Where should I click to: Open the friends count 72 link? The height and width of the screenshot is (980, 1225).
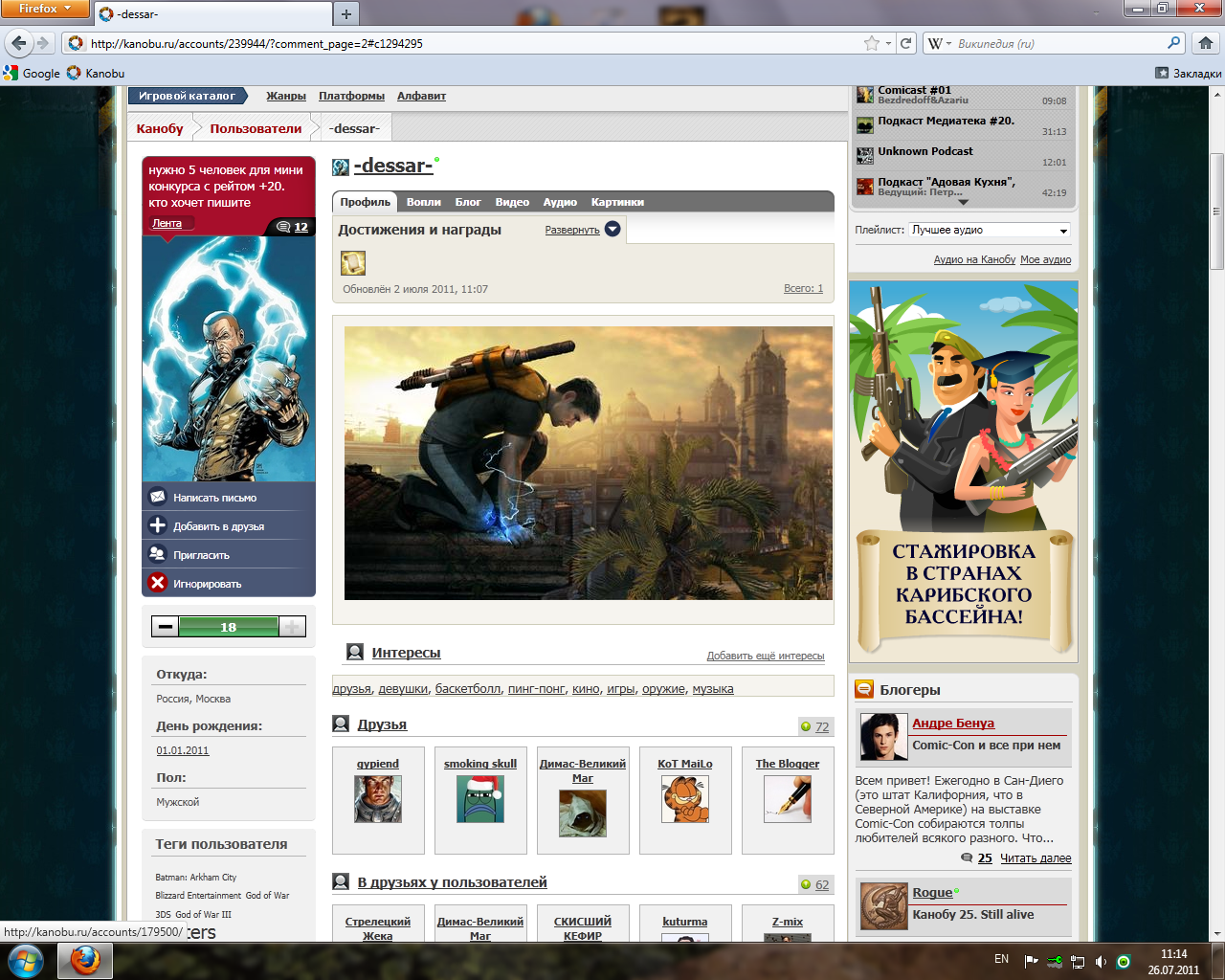pyautogui.click(x=821, y=727)
